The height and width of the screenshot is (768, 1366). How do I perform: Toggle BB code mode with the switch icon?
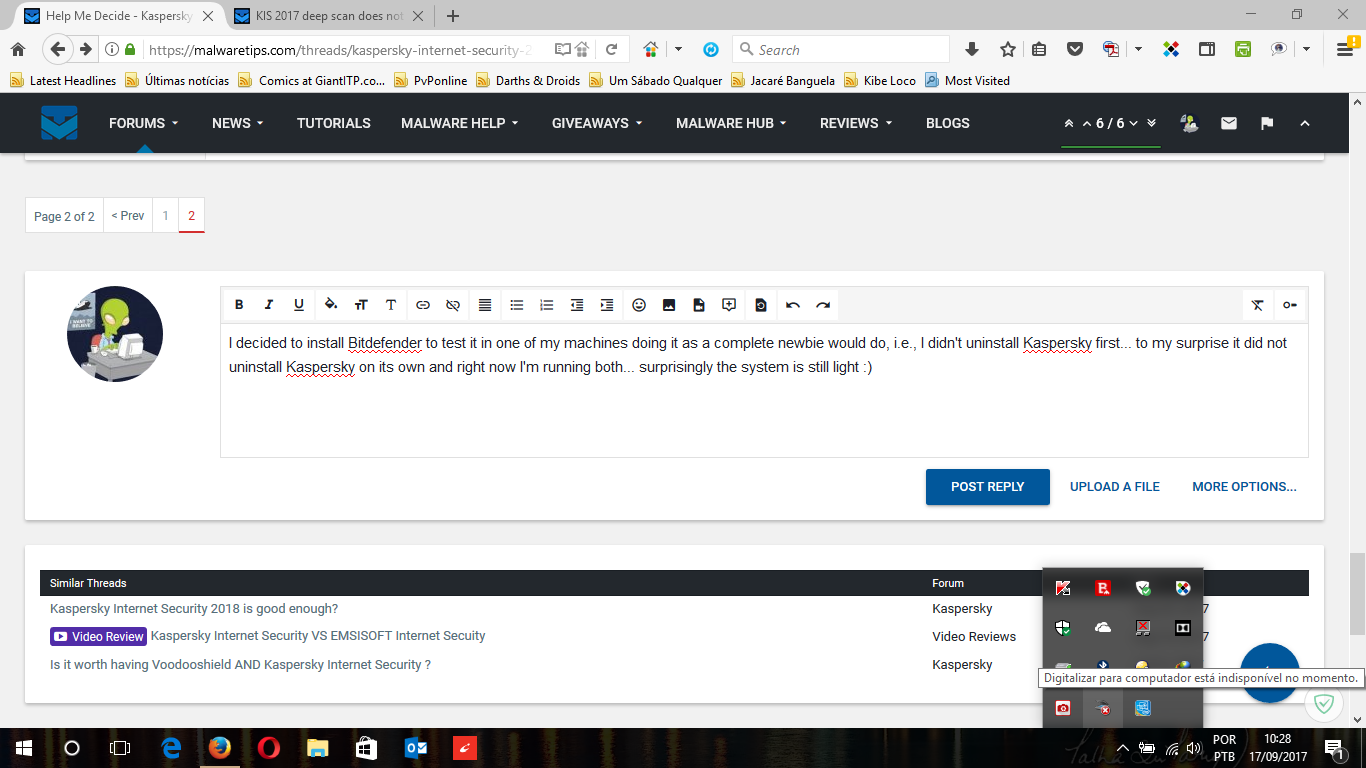click(1290, 305)
